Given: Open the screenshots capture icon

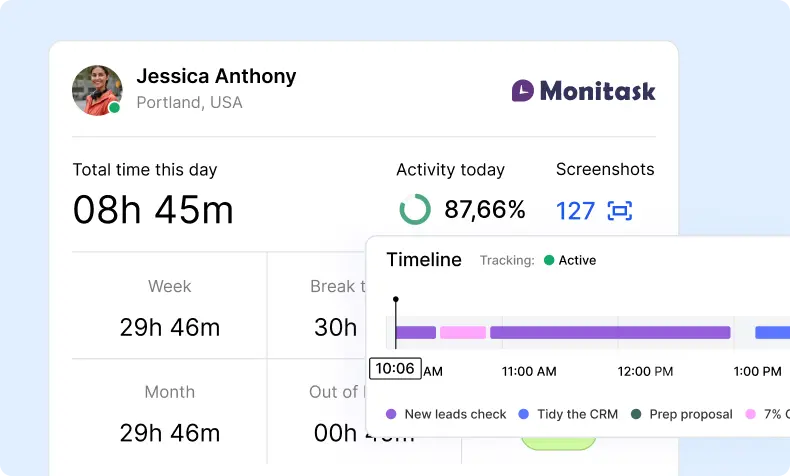Looking at the screenshot, I should (620, 211).
